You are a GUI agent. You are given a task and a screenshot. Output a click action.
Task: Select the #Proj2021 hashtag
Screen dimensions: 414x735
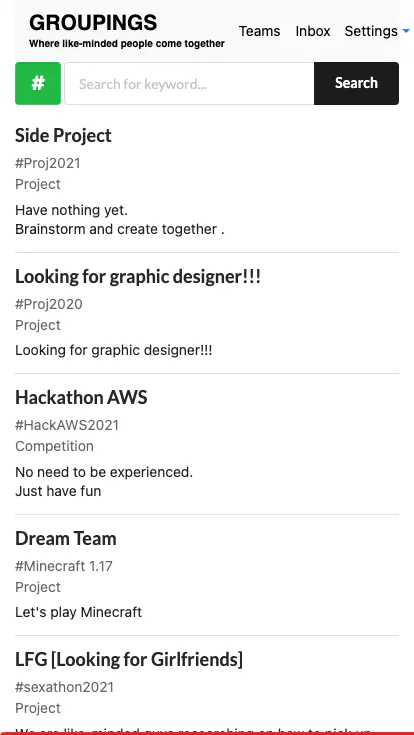click(48, 164)
